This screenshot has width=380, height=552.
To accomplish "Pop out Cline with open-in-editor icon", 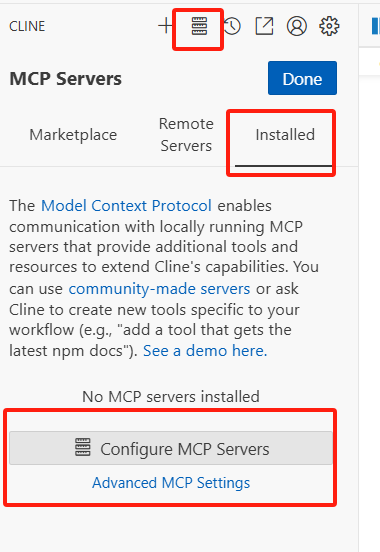I will tap(264, 26).
